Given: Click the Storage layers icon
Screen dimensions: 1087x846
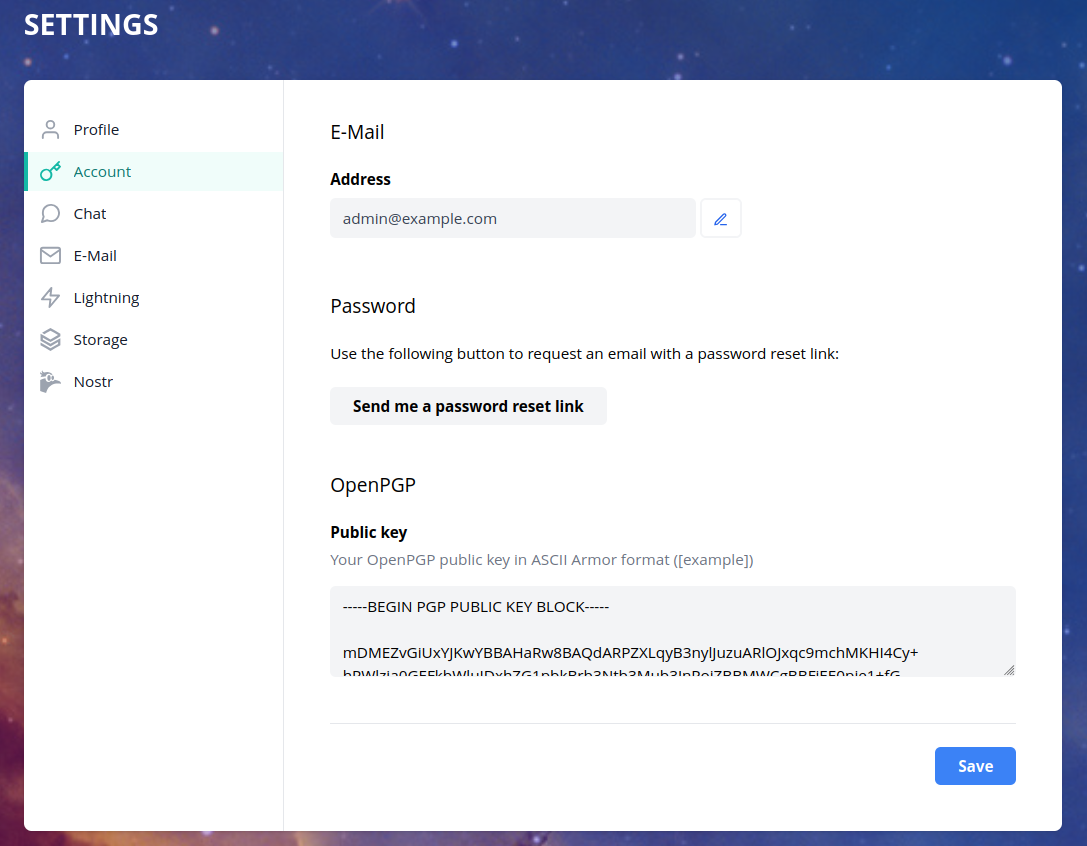Looking at the screenshot, I should pyautogui.click(x=50, y=340).
